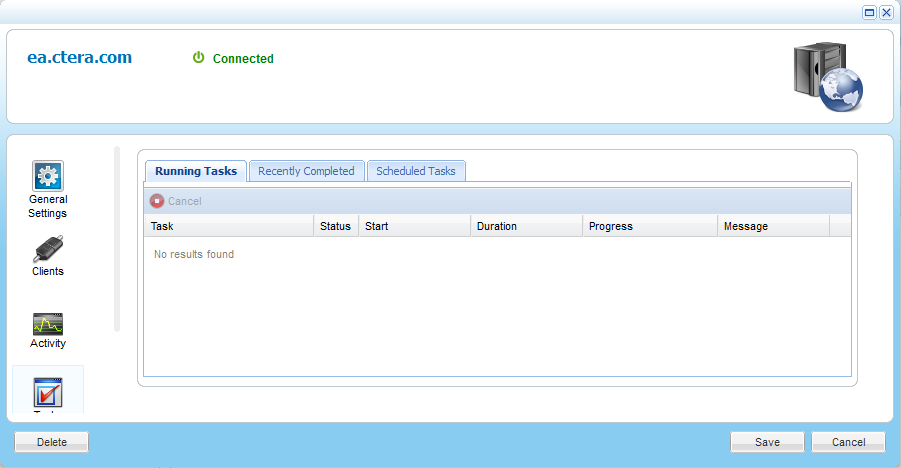Screen dimensions: 901x468
Task: Switch to Running Tasks tab
Action: click(x=196, y=171)
